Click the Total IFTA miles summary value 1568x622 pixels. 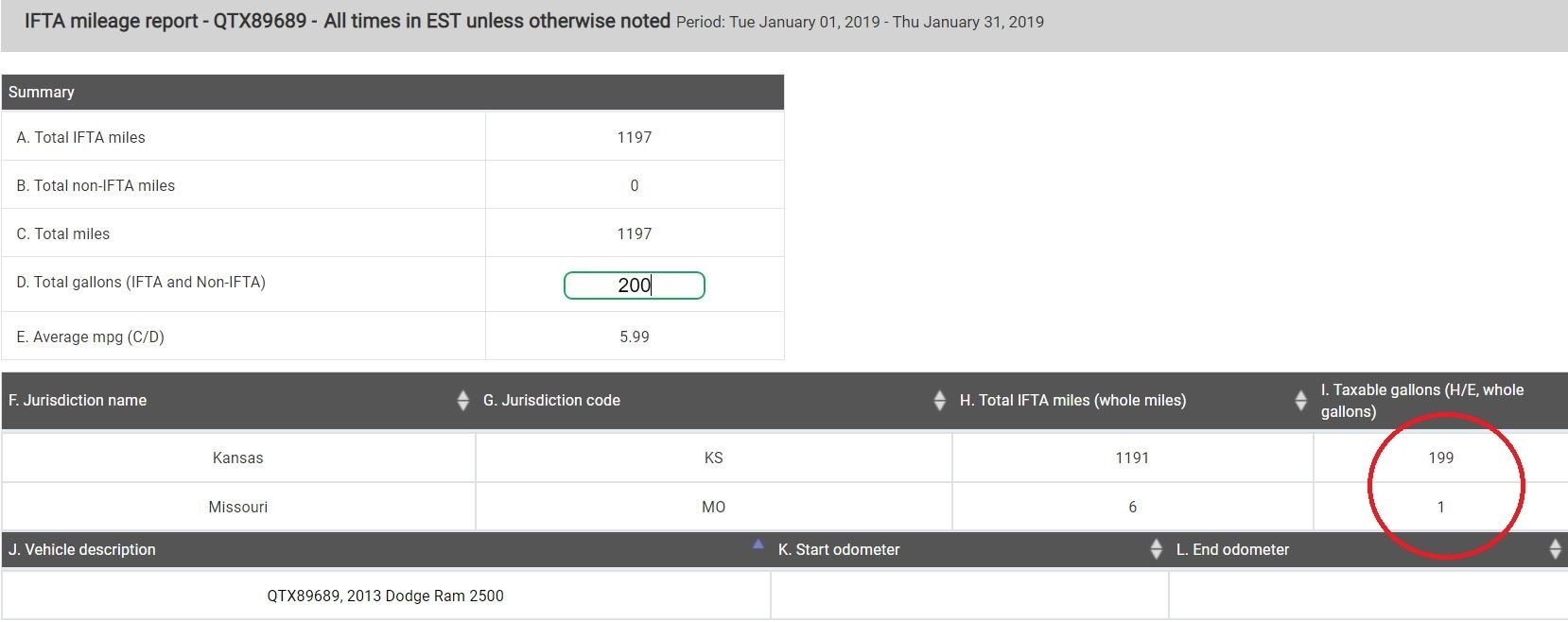(x=635, y=137)
